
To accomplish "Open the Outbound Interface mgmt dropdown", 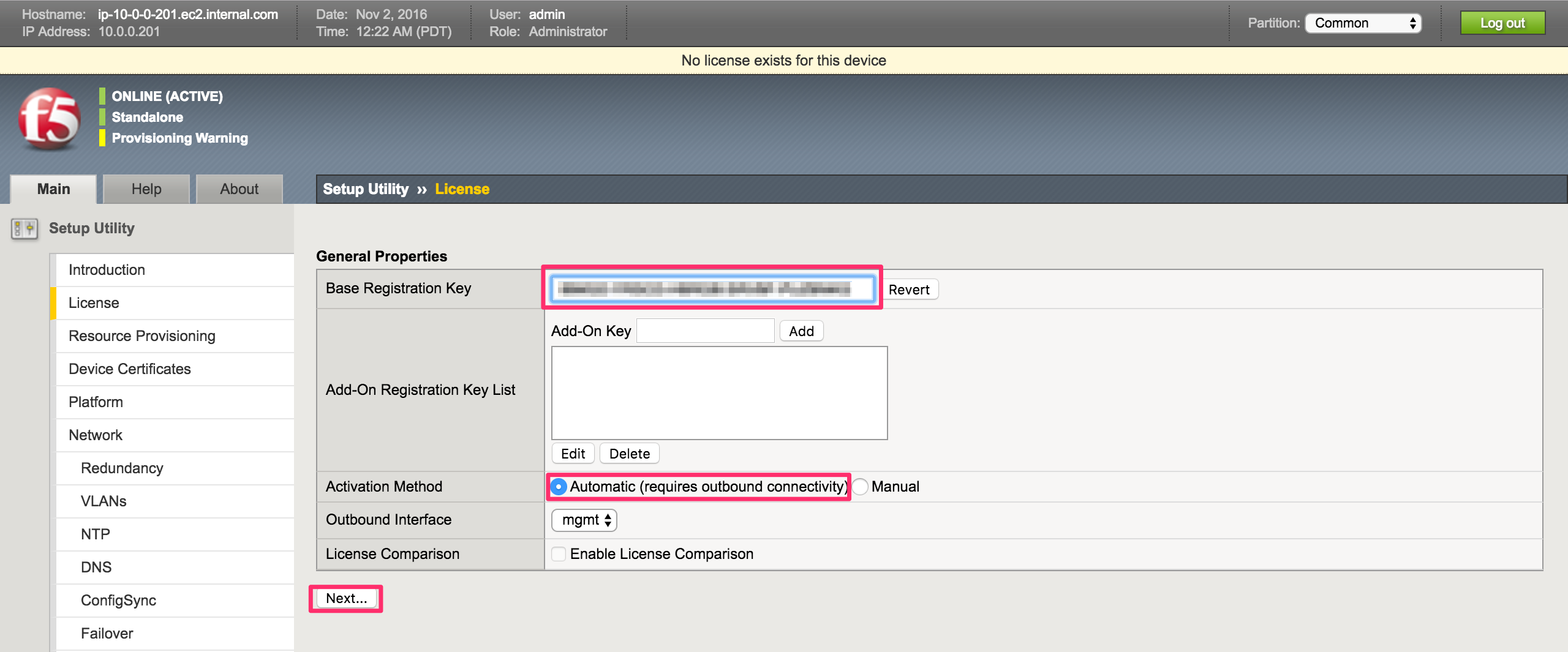I will pyautogui.click(x=584, y=520).
